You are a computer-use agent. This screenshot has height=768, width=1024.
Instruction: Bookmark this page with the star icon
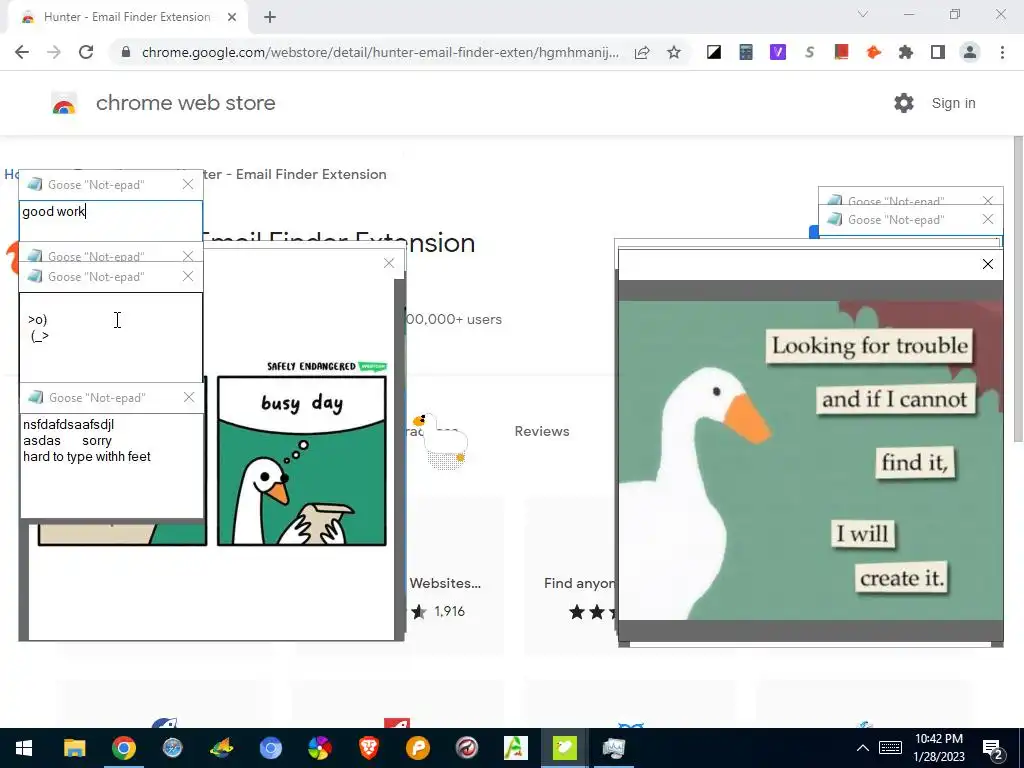(674, 52)
